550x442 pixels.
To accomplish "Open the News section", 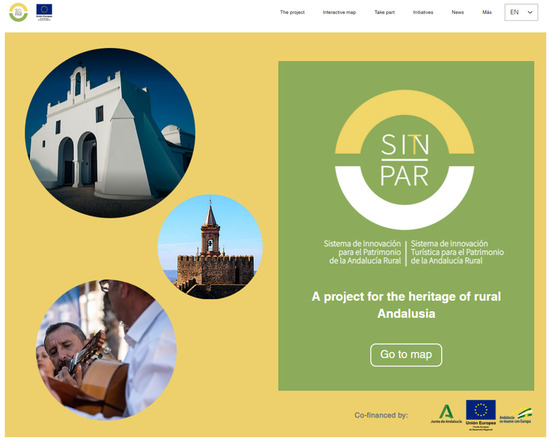I will click(457, 12).
